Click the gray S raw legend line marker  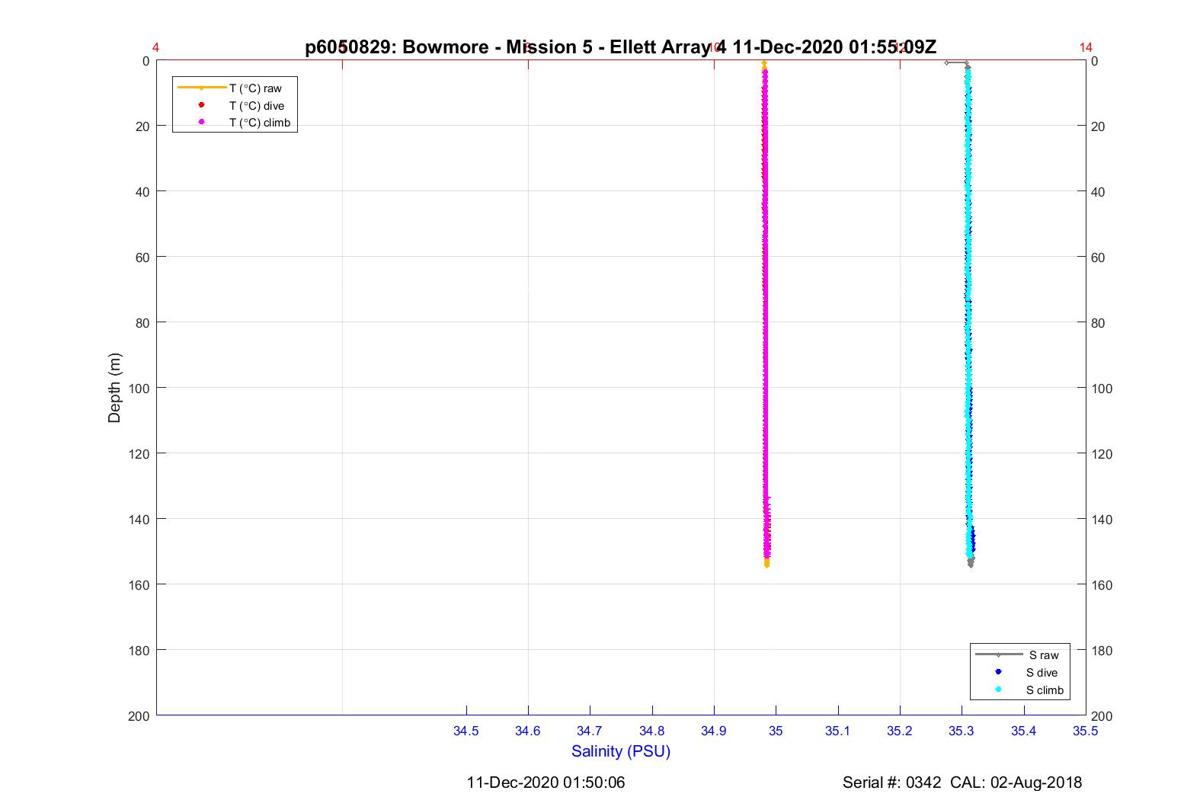pyautogui.click(x=998, y=655)
